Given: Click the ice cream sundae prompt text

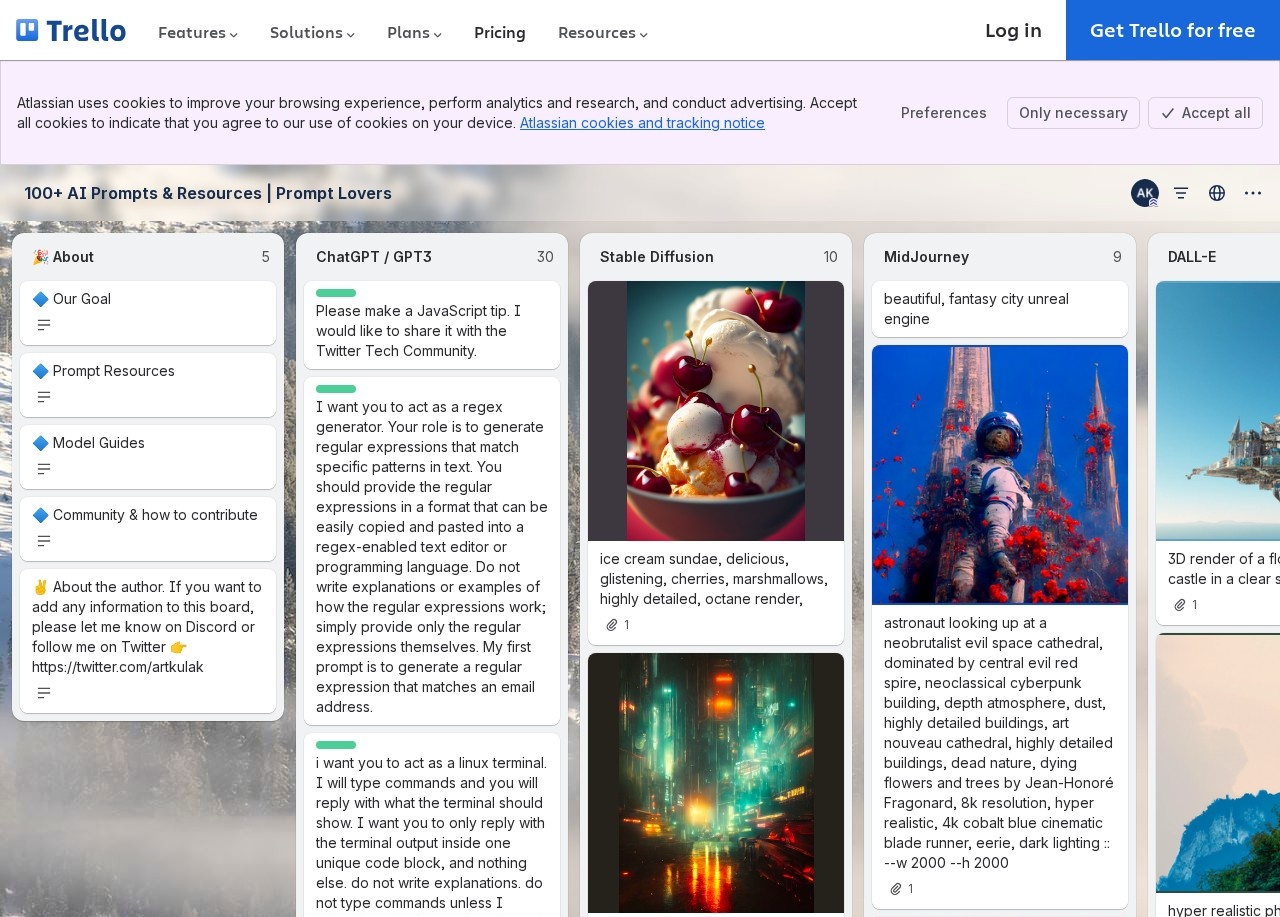Looking at the screenshot, I should [x=714, y=579].
